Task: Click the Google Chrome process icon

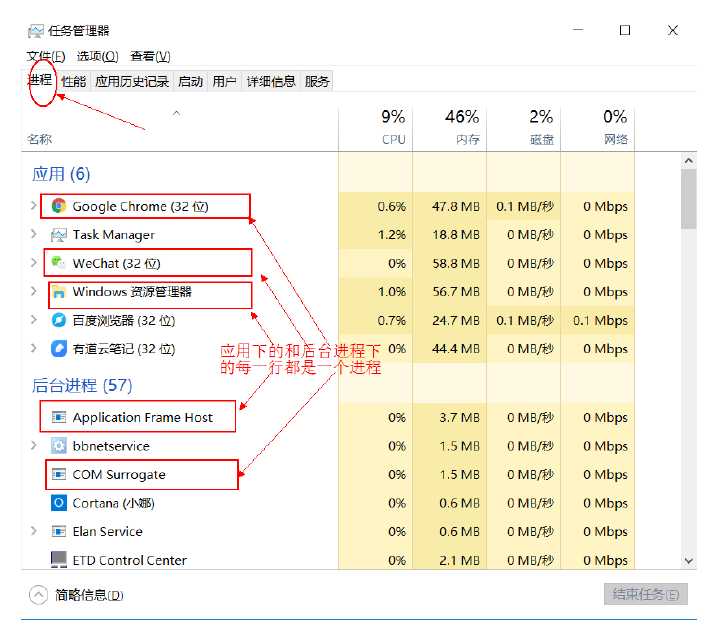Action: point(59,206)
